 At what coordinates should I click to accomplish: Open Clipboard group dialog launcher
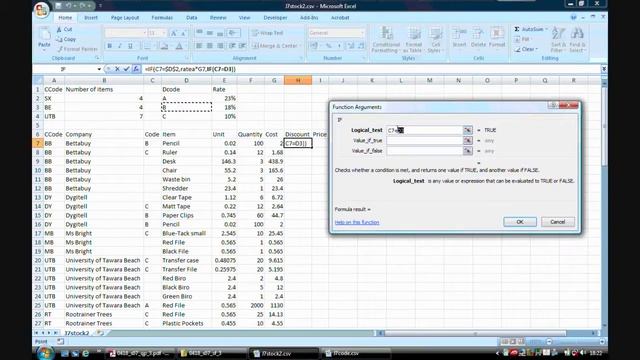(x=97, y=58)
